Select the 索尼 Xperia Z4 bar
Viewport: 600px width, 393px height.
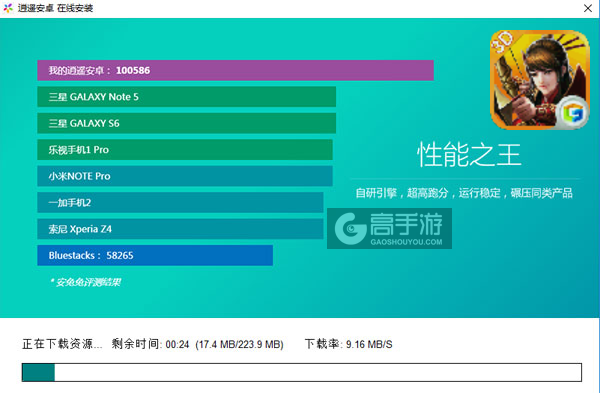pos(180,229)
